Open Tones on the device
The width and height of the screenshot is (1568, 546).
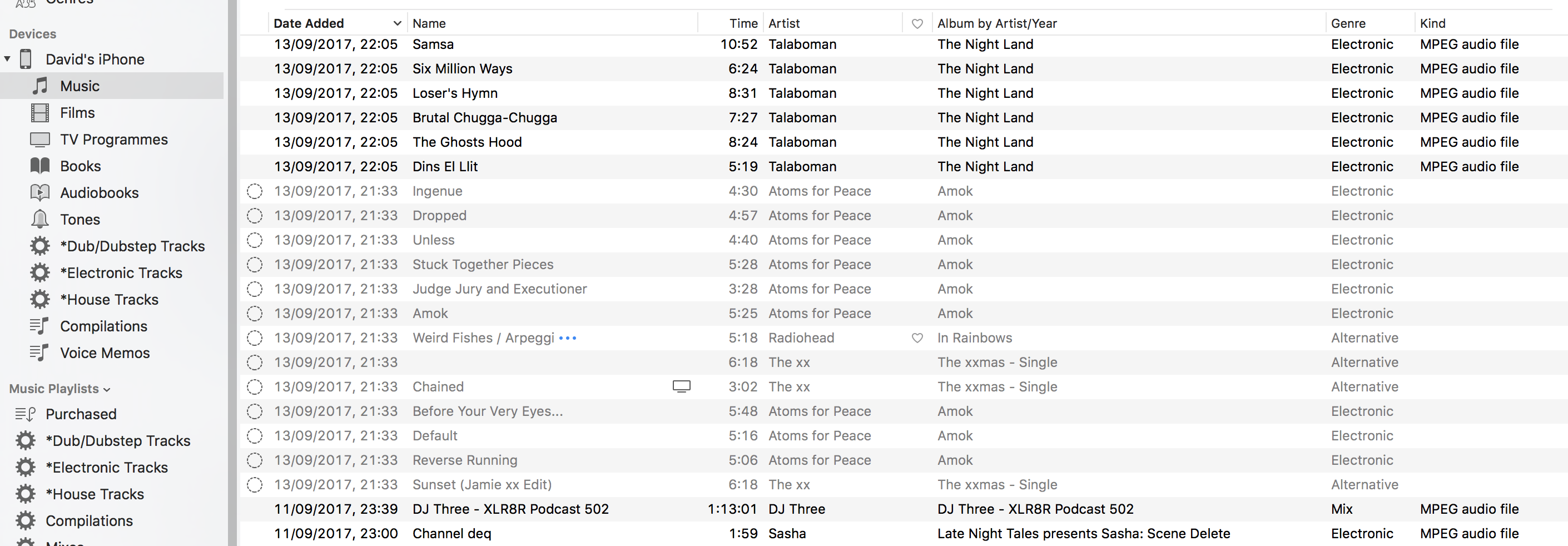pos(80,219)
